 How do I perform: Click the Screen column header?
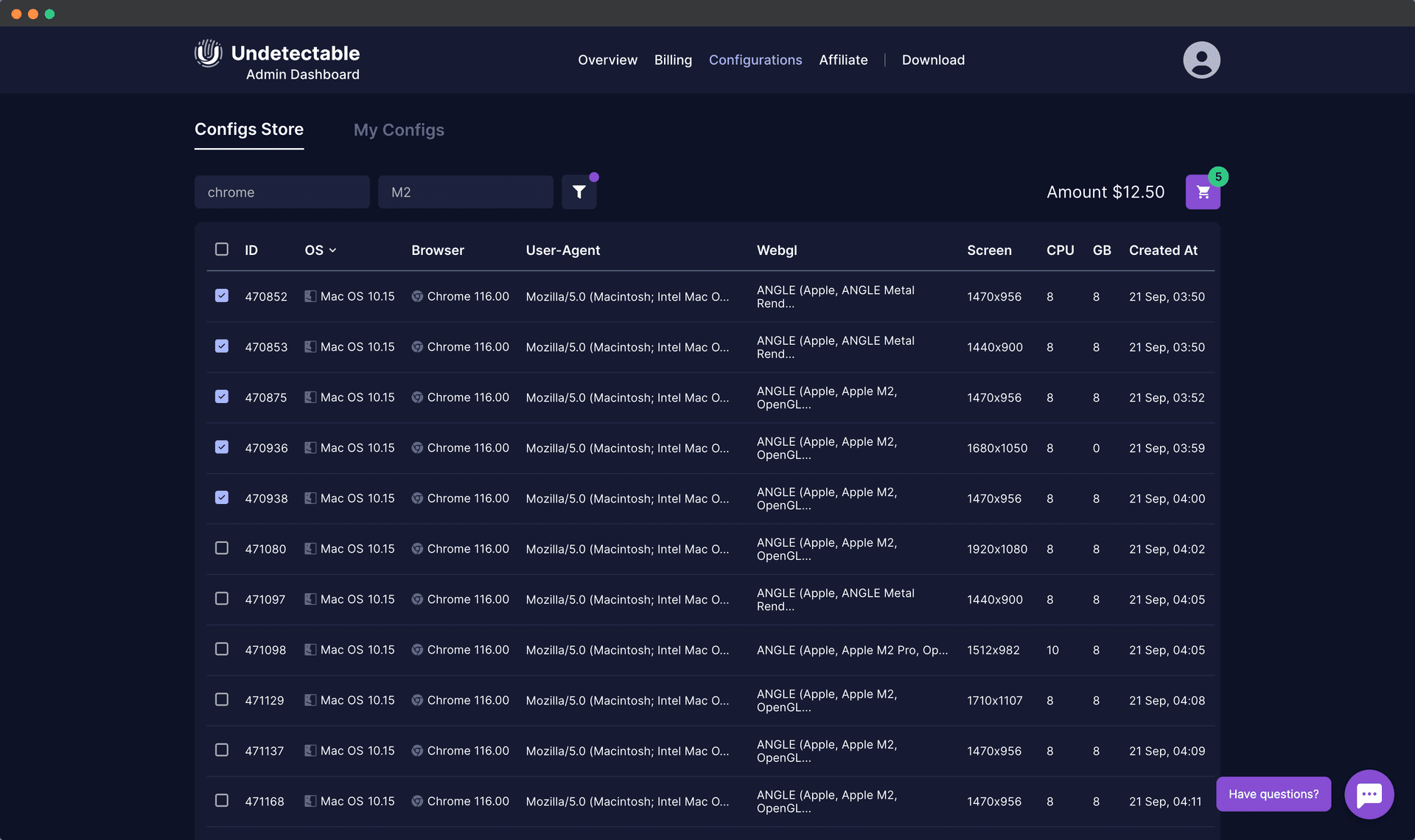989,251
